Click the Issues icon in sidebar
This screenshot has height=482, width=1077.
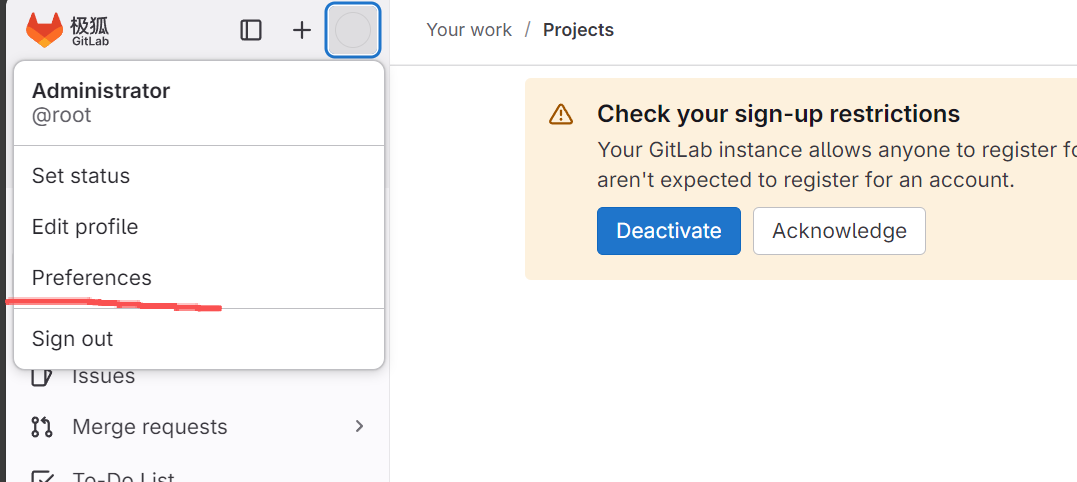42,376
